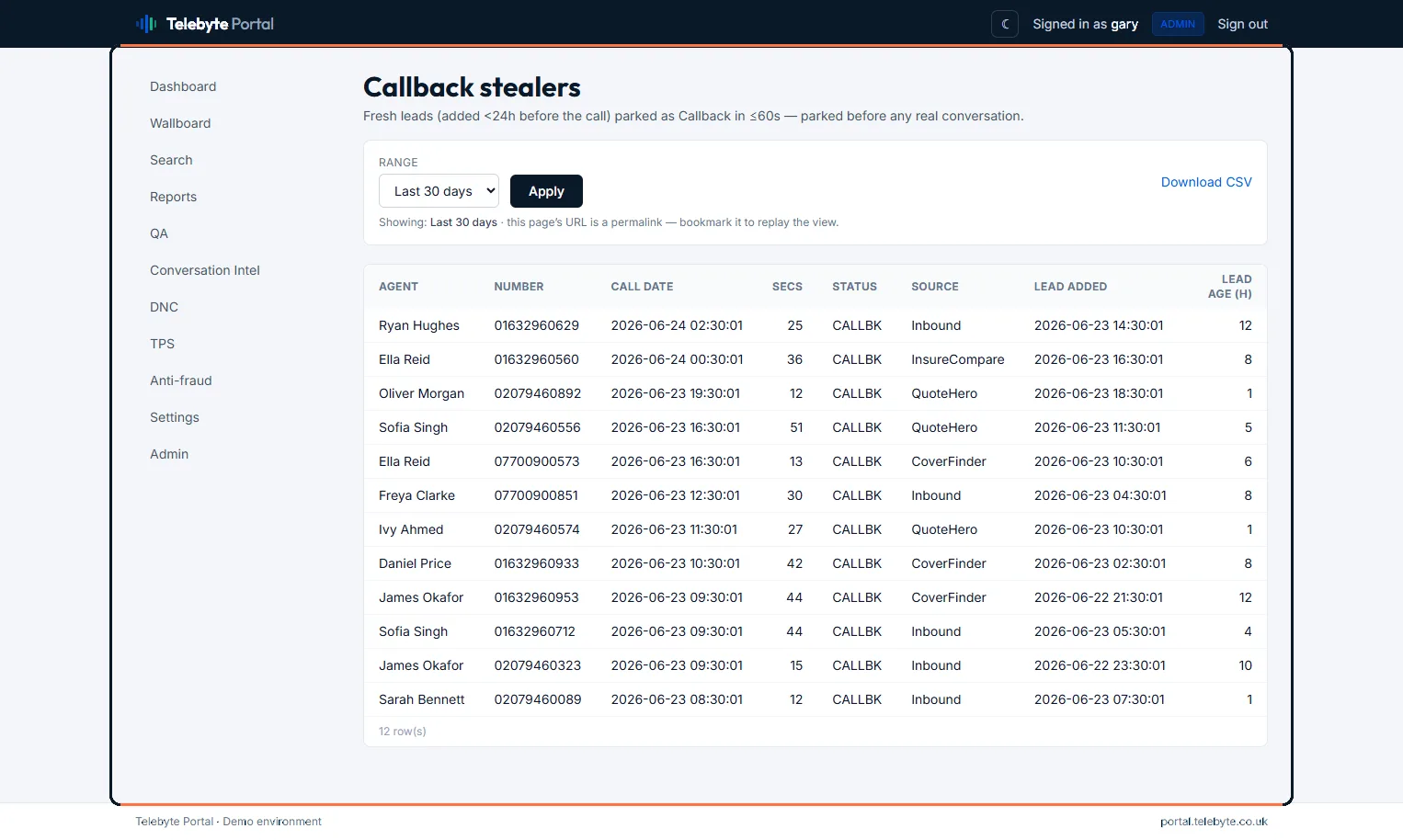
Task: Click the Callback stealers page heading
Action: point(472,87)
